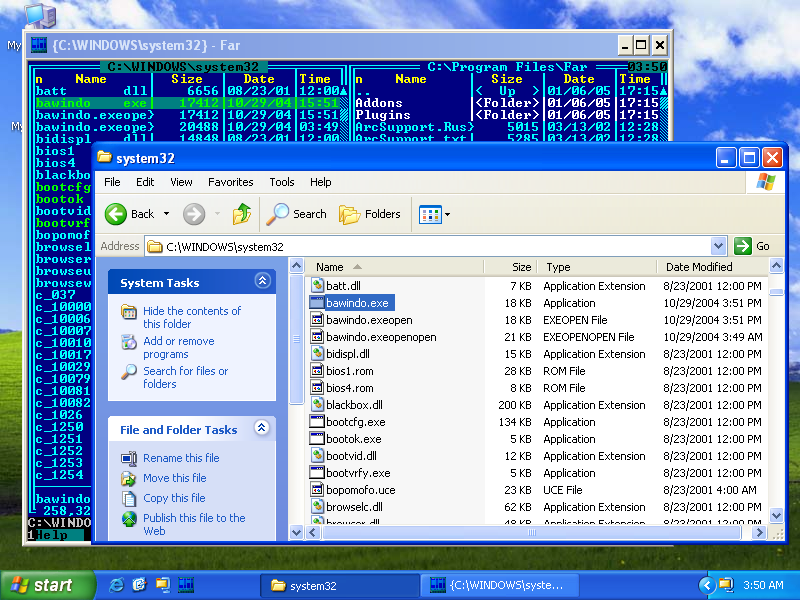Viewport: 800px width, 600px height.
Task: Click the Copy this file link
Action: 174,498
